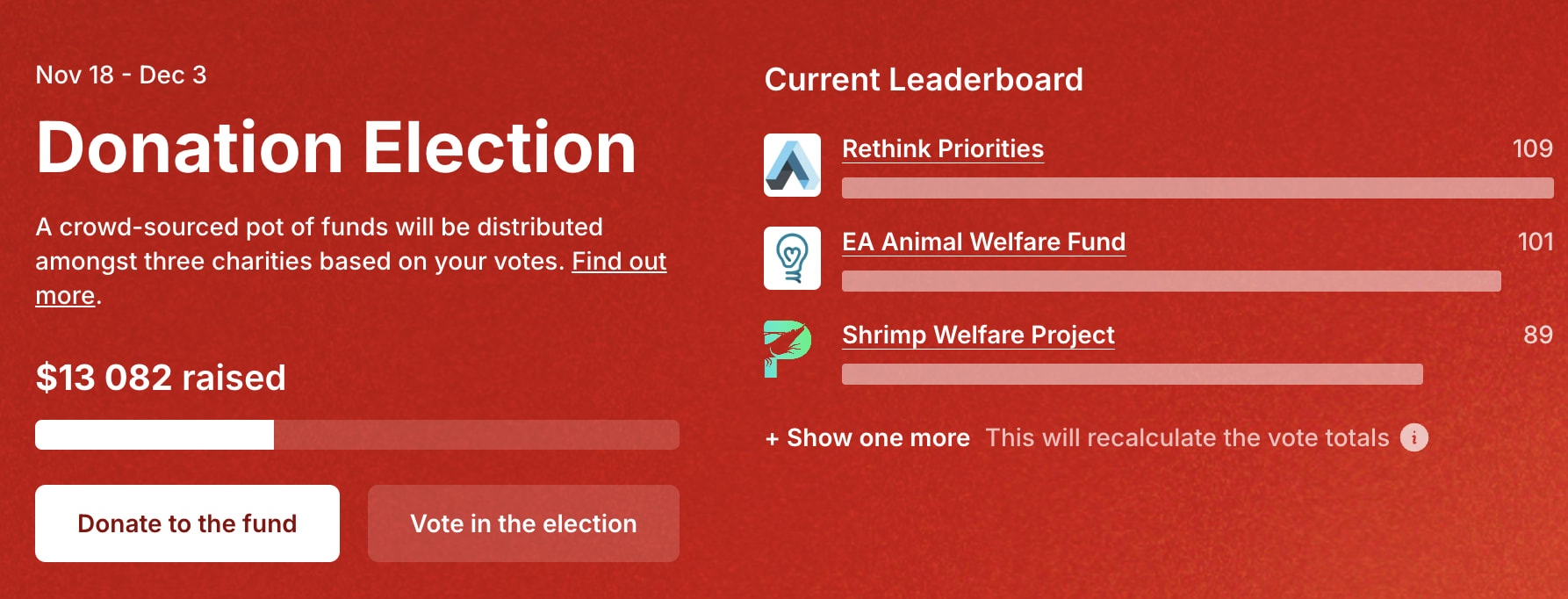Click the Vote in the election button

tap(523, 523)
